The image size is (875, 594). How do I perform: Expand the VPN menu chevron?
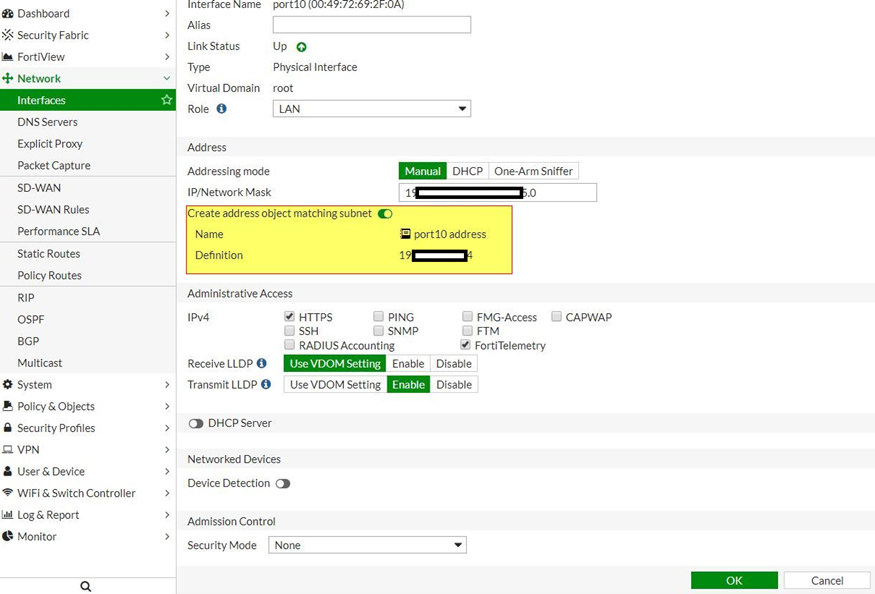[167, 449]
